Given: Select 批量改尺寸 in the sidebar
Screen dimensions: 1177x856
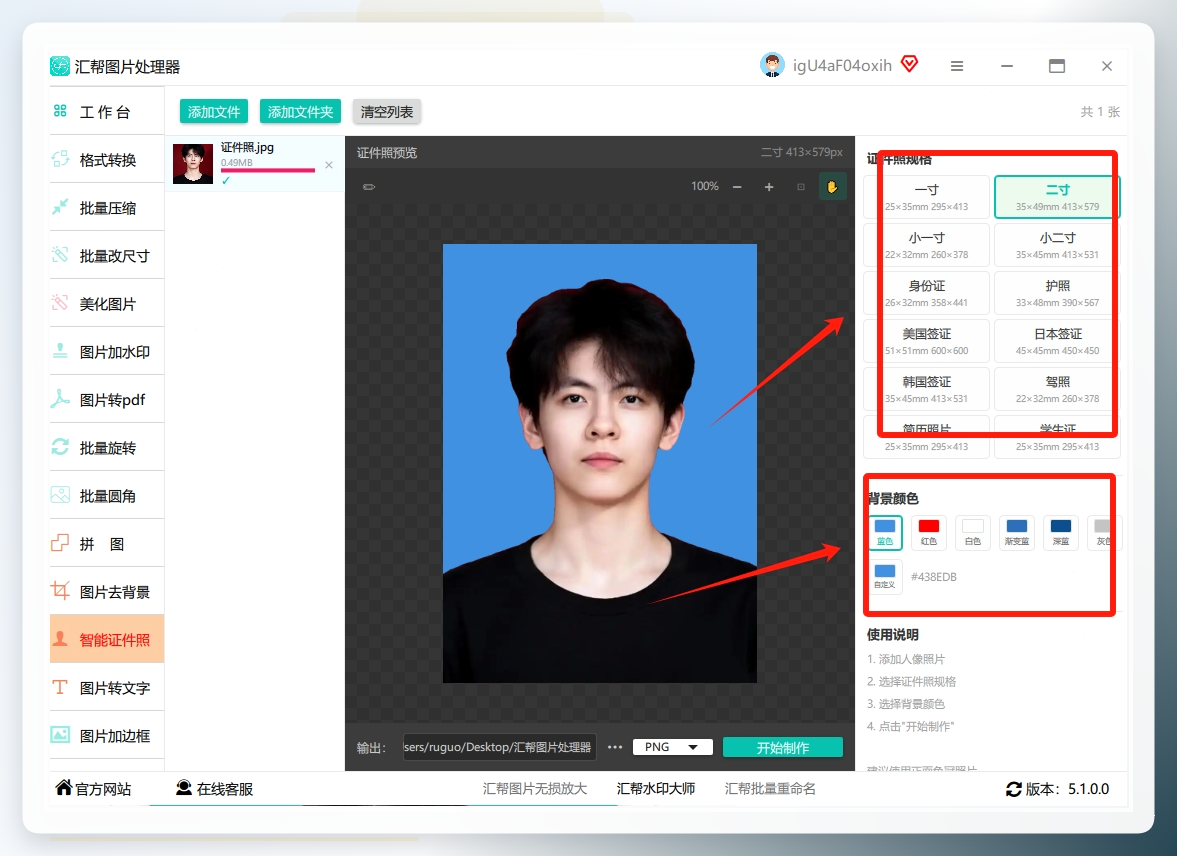Looking at the screenshot, I should (107, 256).
